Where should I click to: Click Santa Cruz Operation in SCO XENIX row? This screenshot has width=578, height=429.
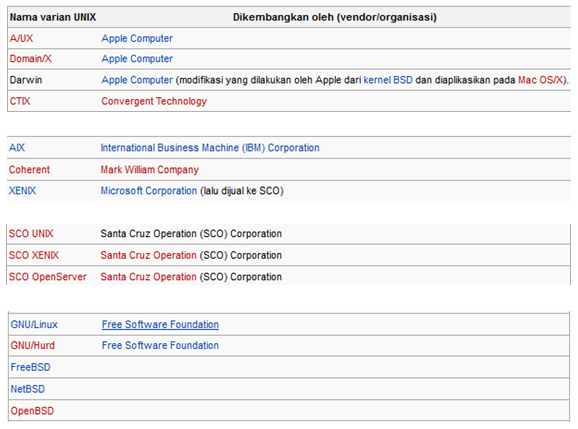(149, 255)
